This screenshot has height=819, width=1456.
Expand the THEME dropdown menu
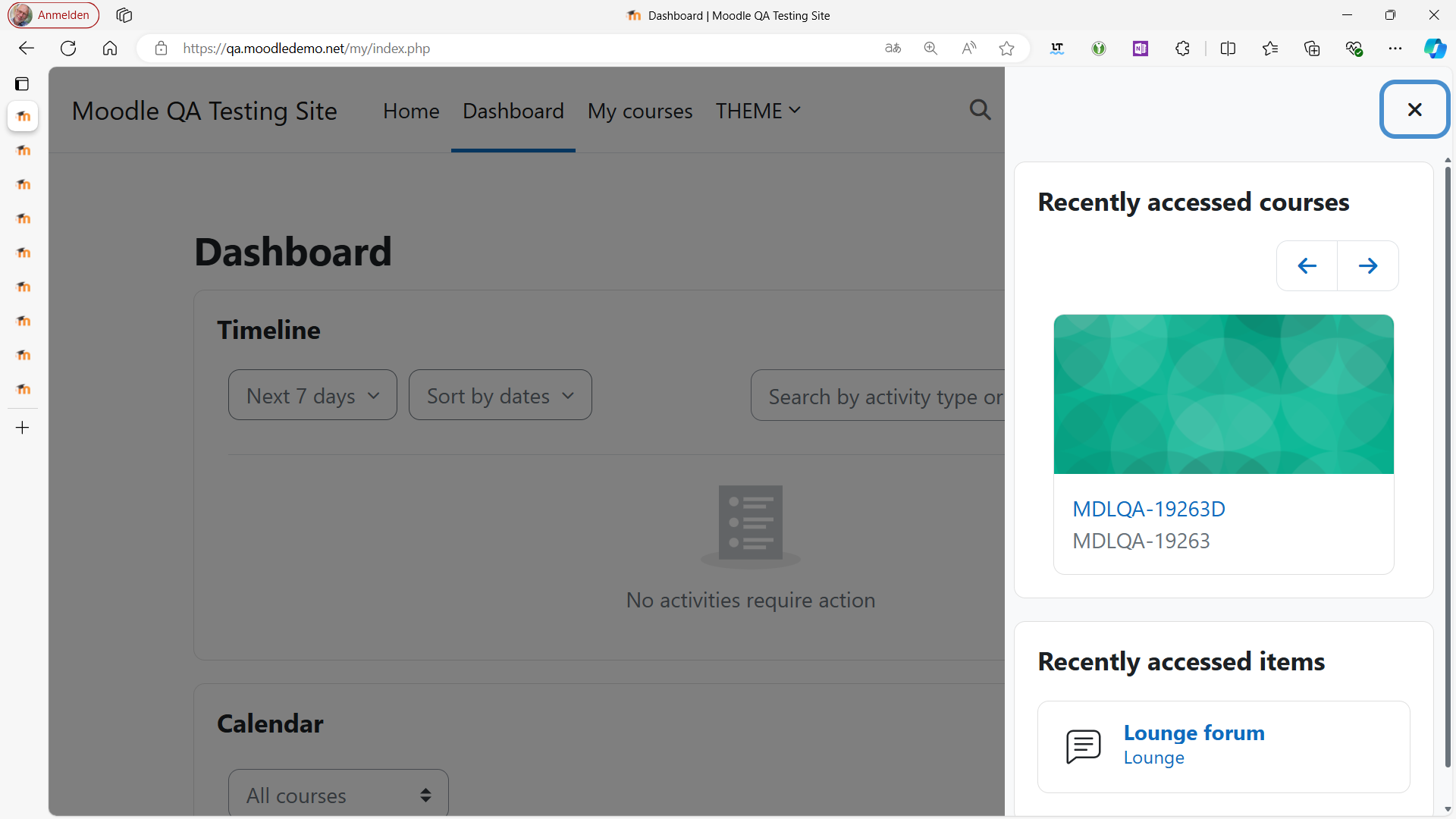click(758, 111)
